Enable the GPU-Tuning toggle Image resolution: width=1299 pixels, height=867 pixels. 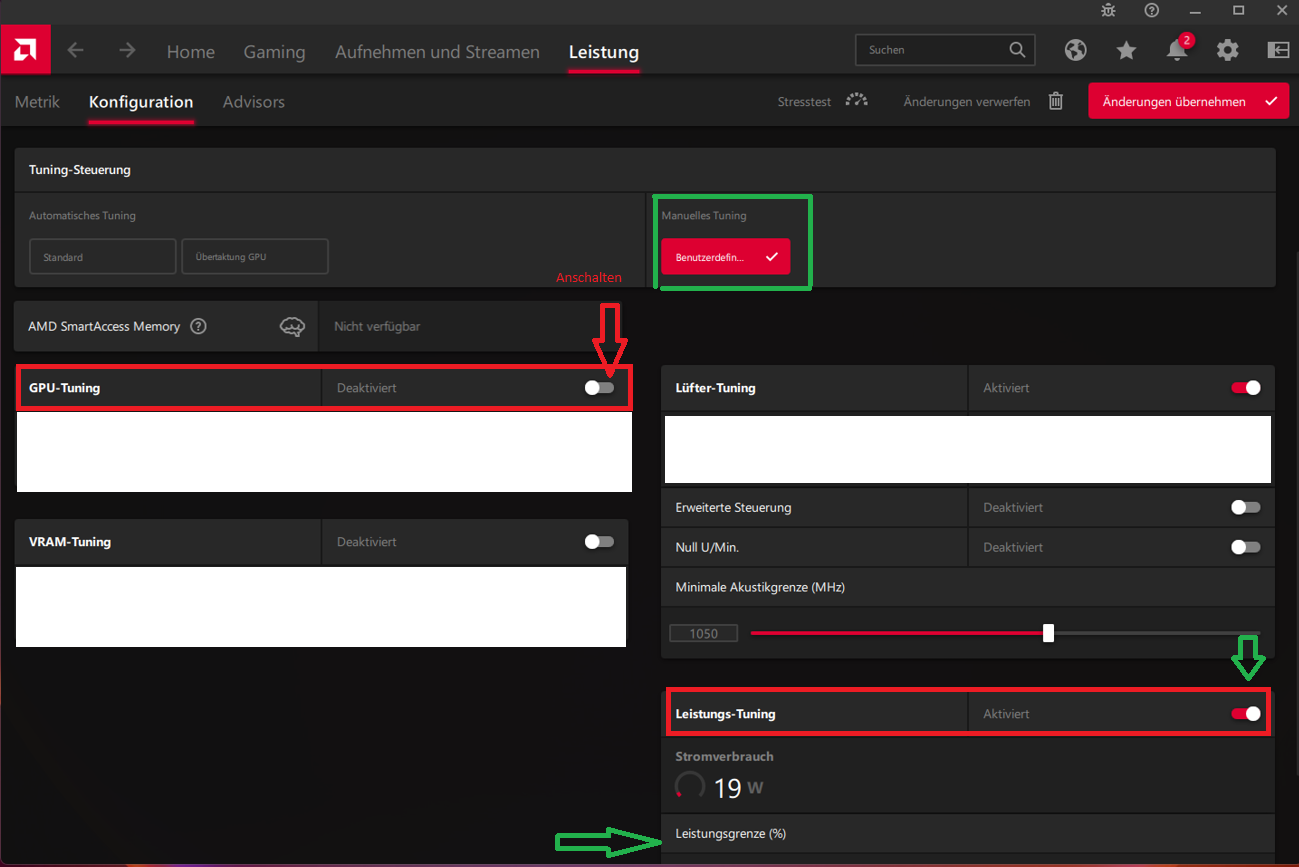pos(599,387)
